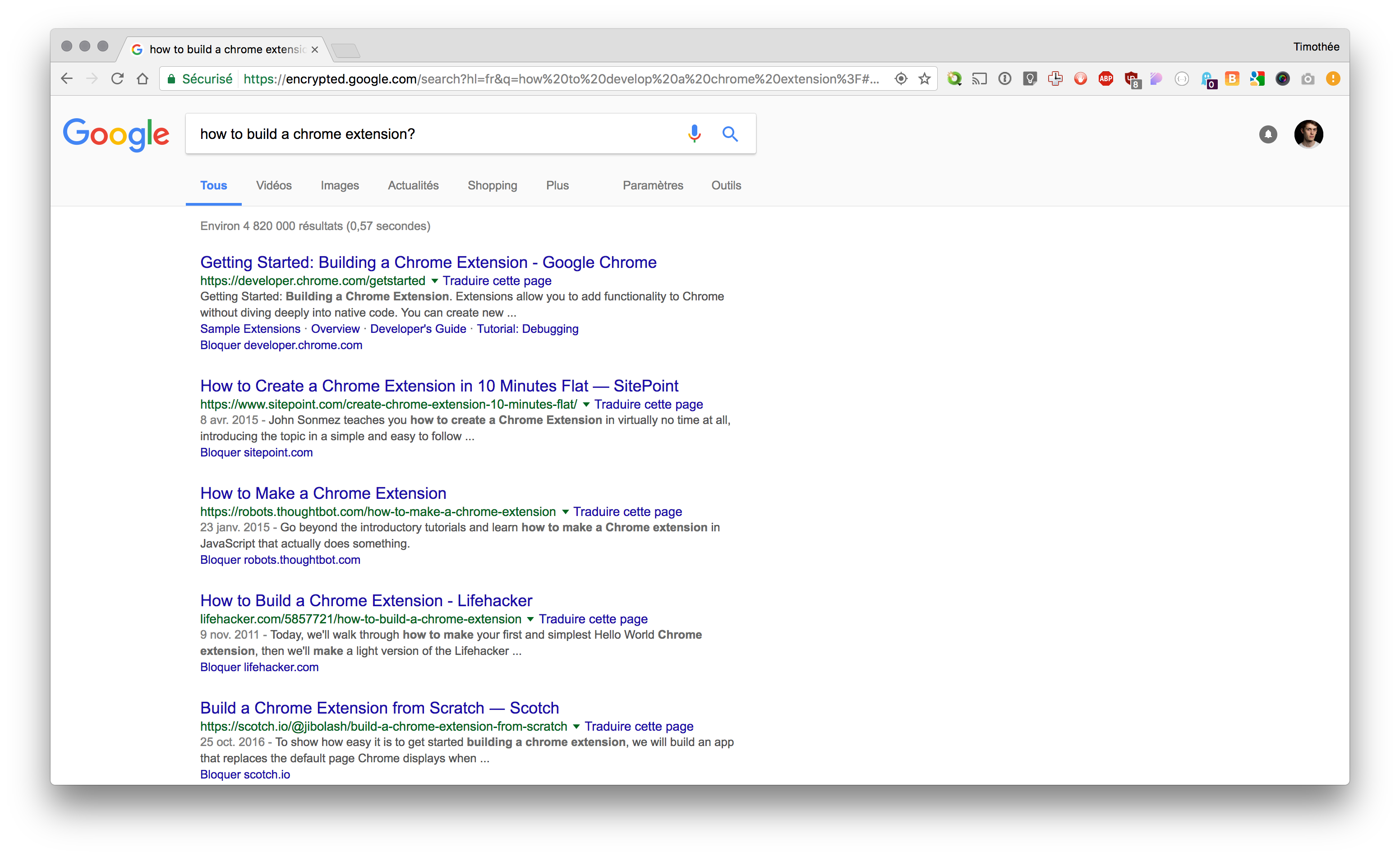Open the Outils tools menu
This screenshot has width=1400, height=857.
click(726, 185)
